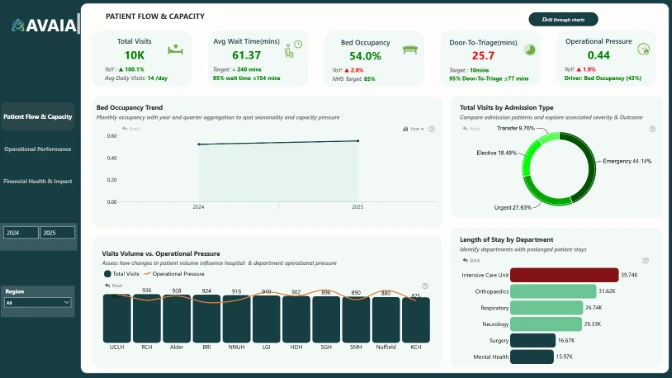Click the Drill through charts button

[563, 19]
